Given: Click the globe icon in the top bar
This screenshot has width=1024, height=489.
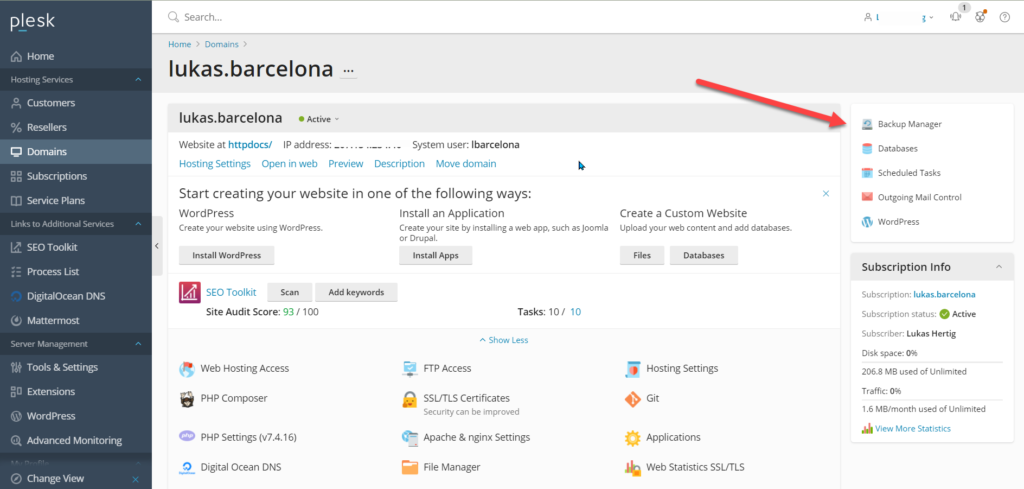Looking at the screenshot, I should [x=980, y=18].
